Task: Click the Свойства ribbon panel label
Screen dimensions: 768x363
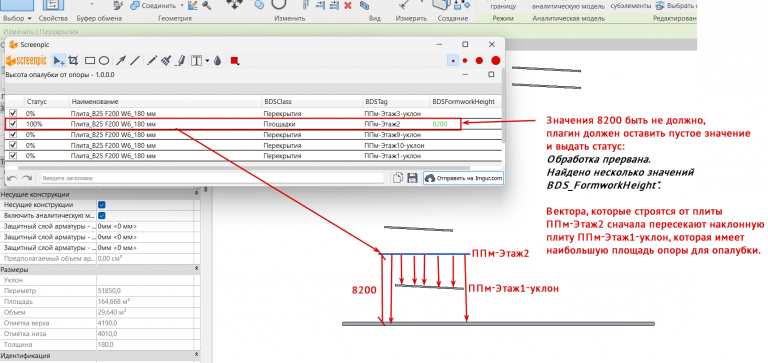Action: coord(52,18)
